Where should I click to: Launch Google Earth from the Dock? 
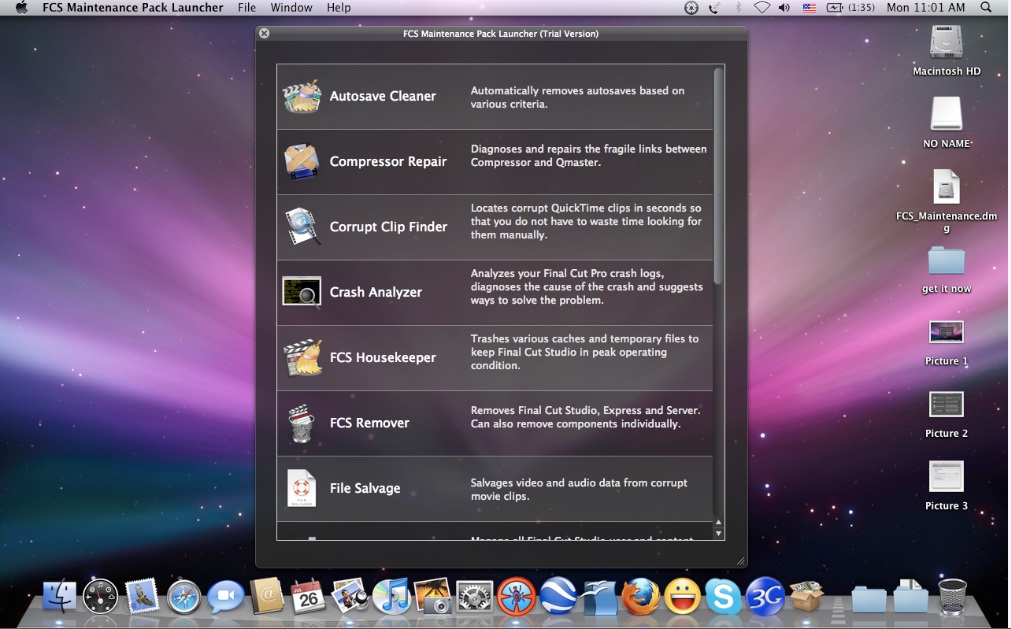(x=558, y=596)
